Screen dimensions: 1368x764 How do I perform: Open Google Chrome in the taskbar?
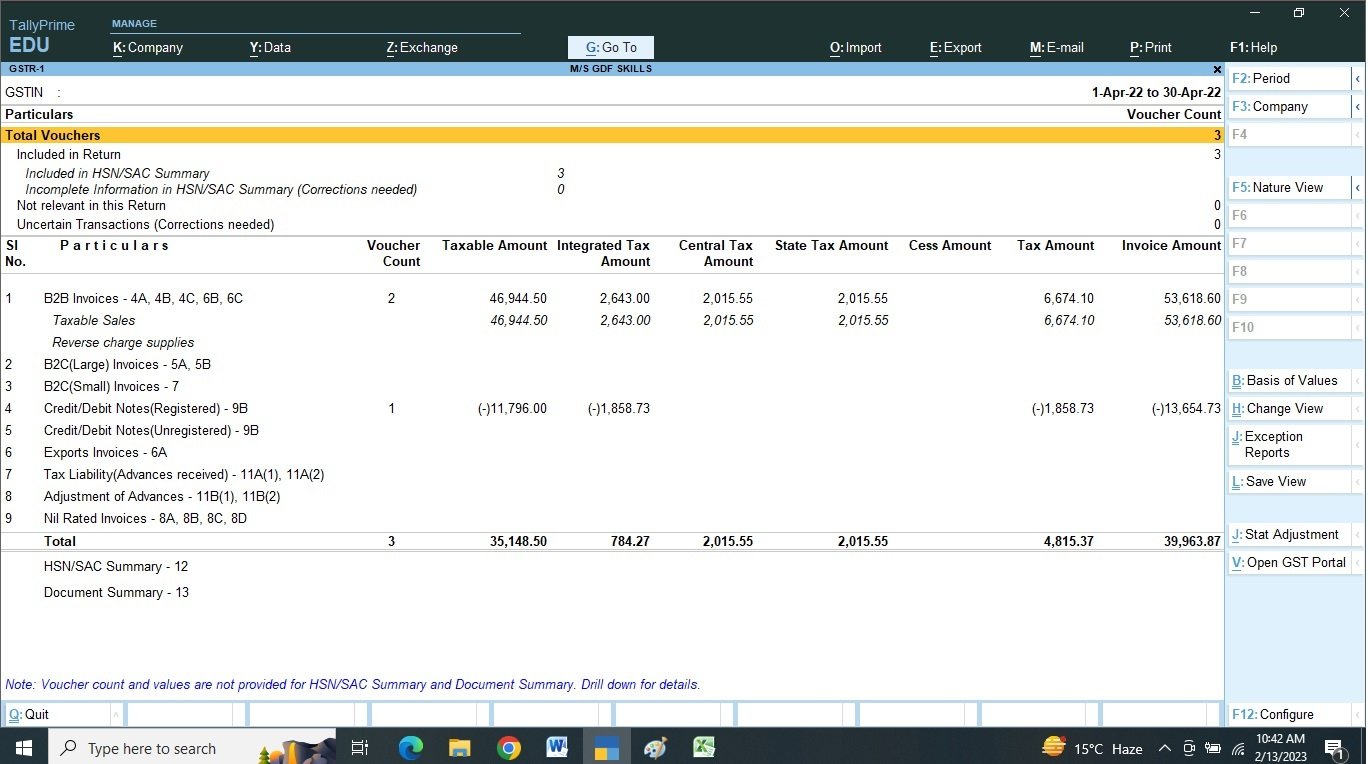508,747
